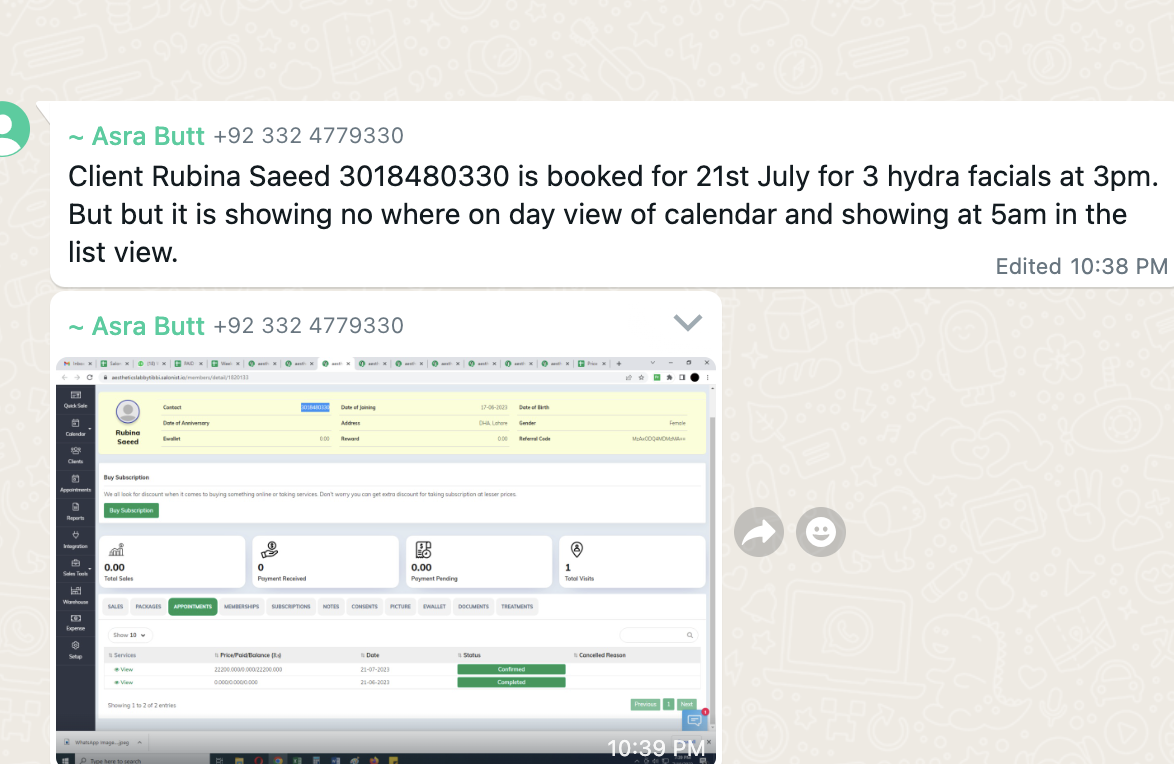Select the Packages tab

click(148, 607)
